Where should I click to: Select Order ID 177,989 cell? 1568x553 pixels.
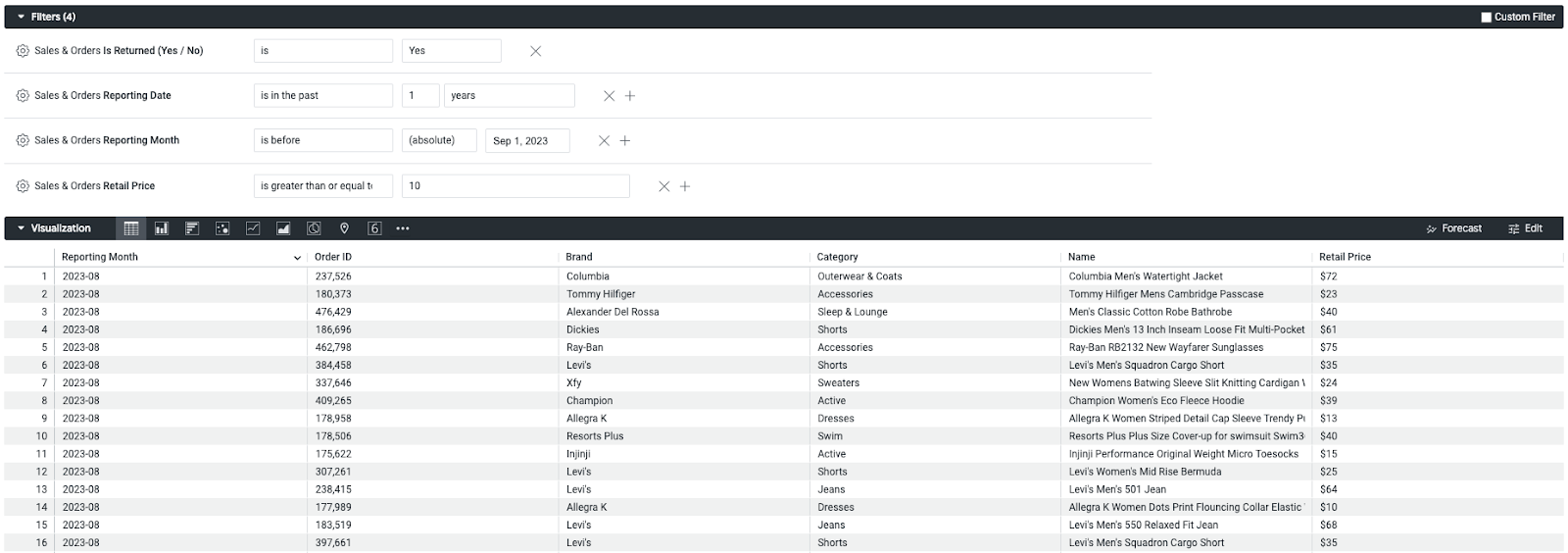click(x=433, y=507)
